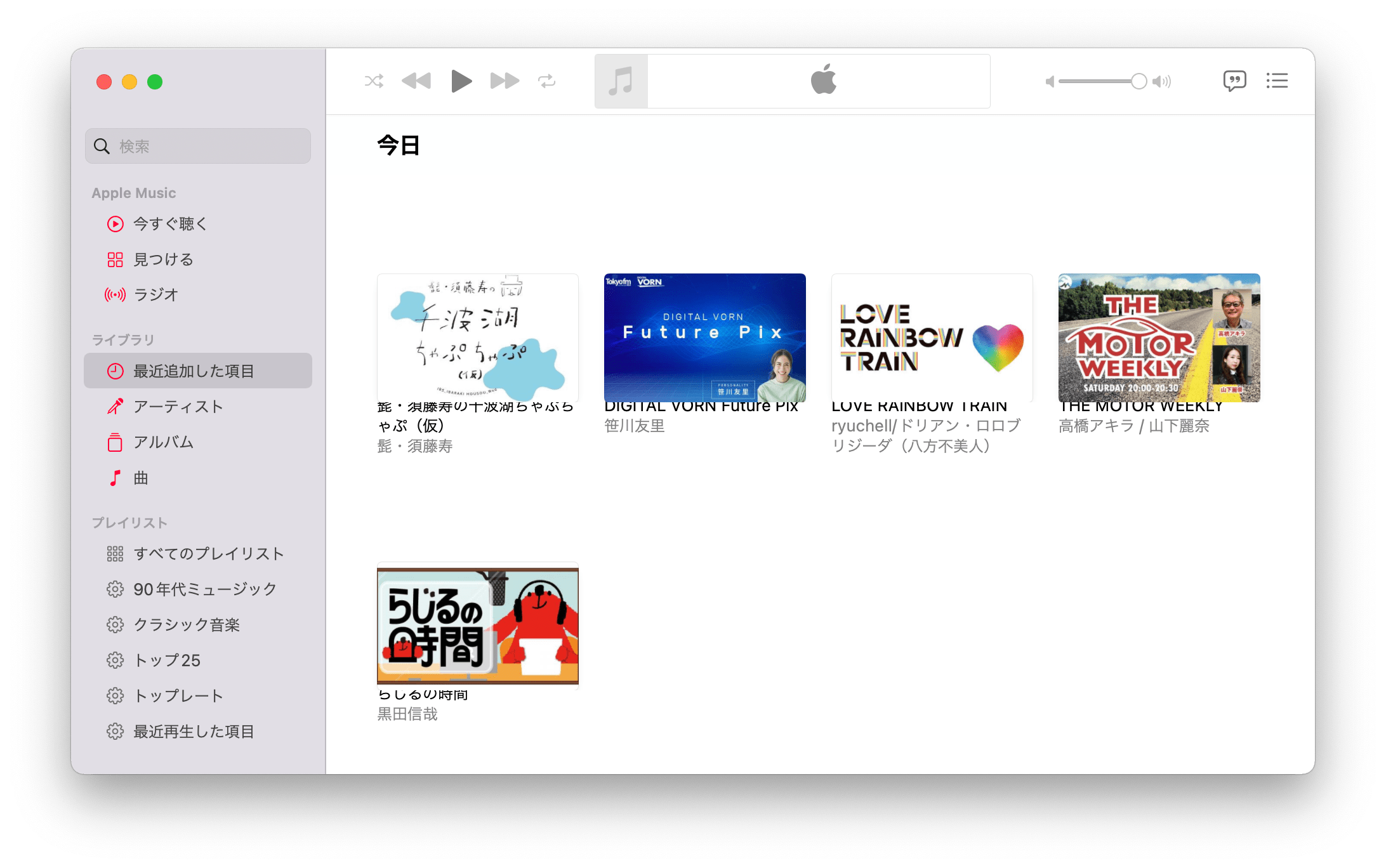
Task: Open 今すぐ聴く in the sidebar
Action: pyautogui.click(x=170, y=224)
